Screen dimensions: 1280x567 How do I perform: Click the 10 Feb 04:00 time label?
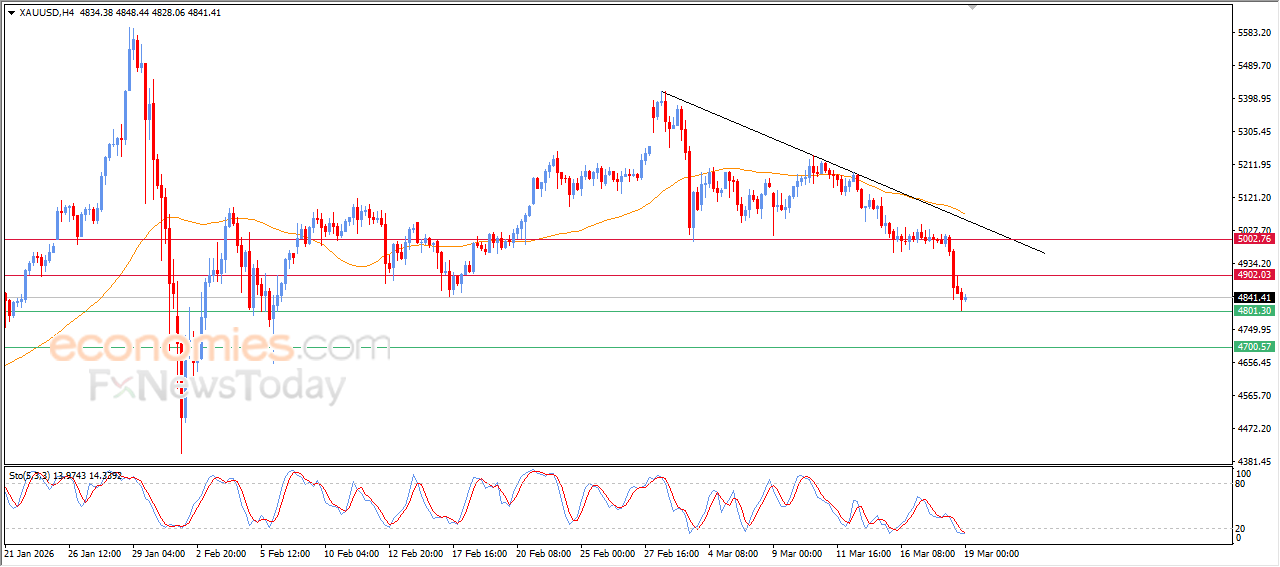click(351, 553)
